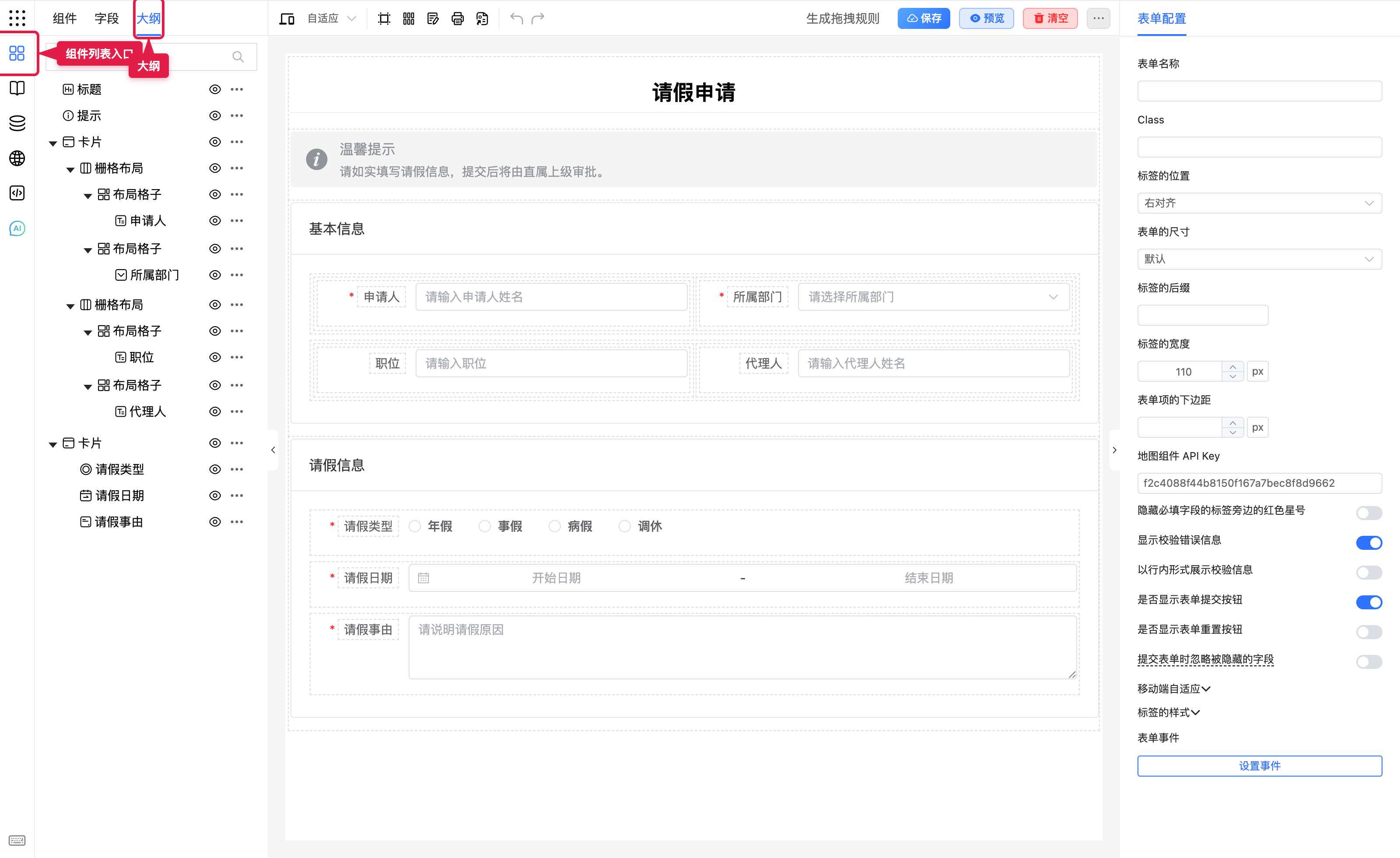Toggle visibility of 提示 in outline
This screenshot has height=858, width=1400.
[215, 116]
